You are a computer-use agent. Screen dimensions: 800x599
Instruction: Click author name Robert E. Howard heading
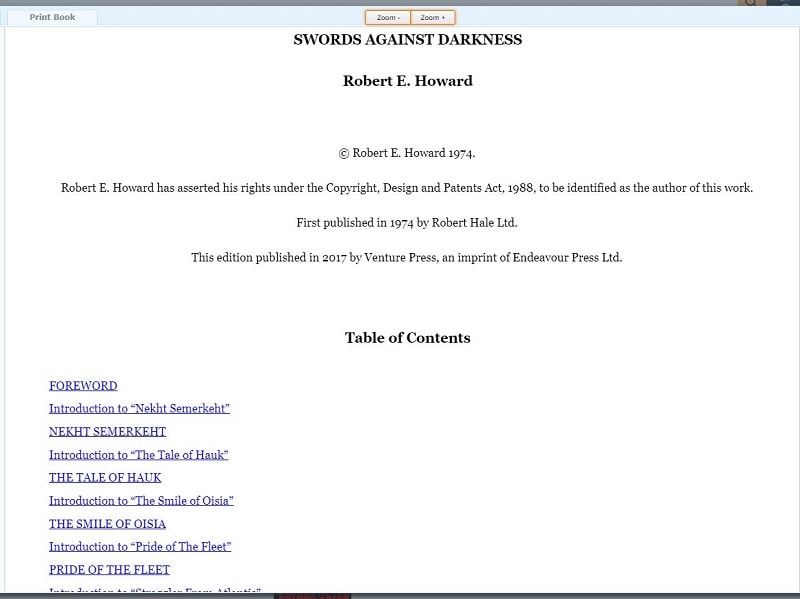pos(408,81)
